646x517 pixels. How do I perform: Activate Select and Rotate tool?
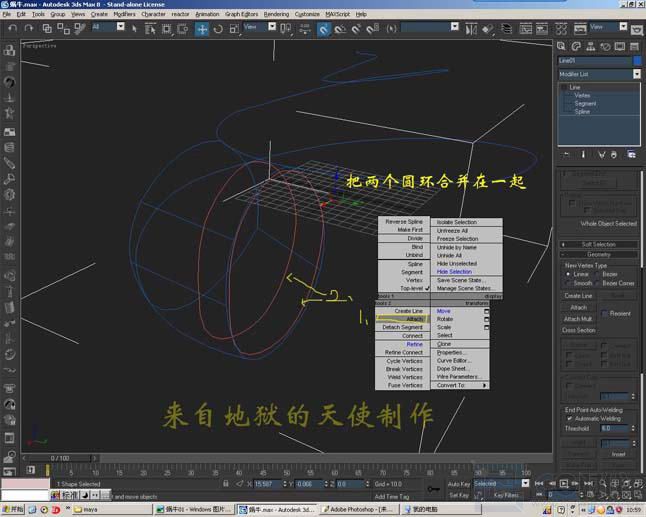click(x=218, y=29)
